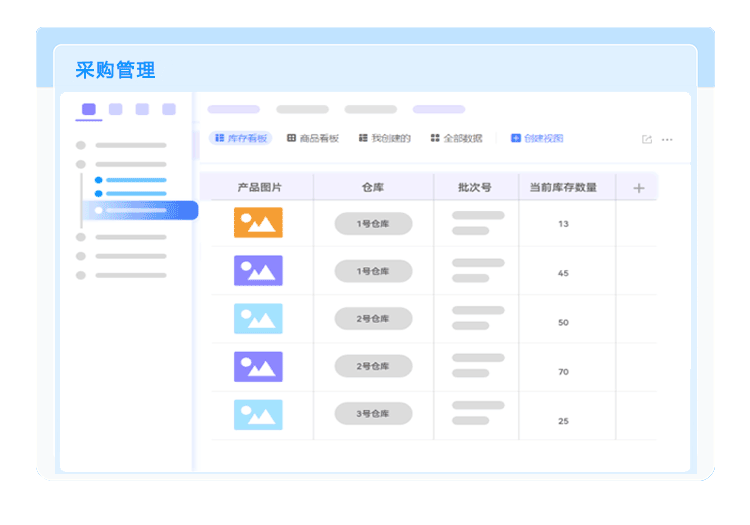
Task: Open the three-dot more options menu
Action: coord(667,139)
